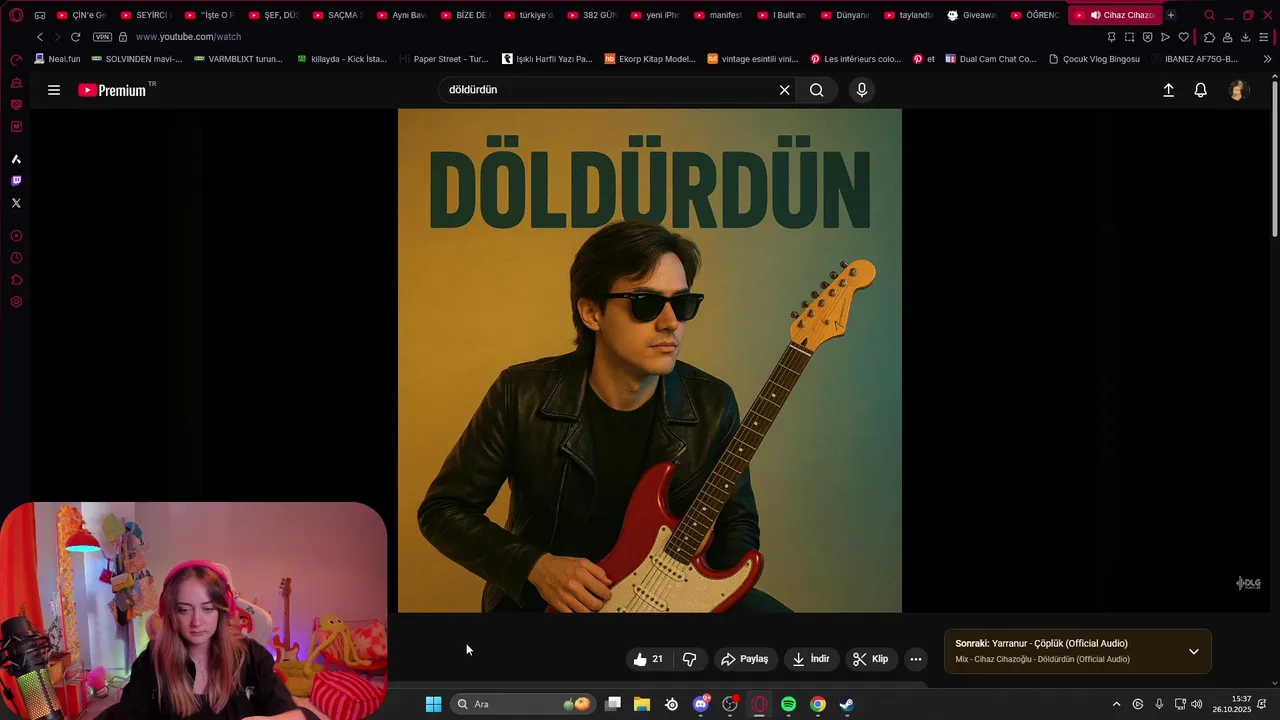Open Aria AI in Opera sidebar
This screenshot has height=720, width=1280.
(16, 159)
